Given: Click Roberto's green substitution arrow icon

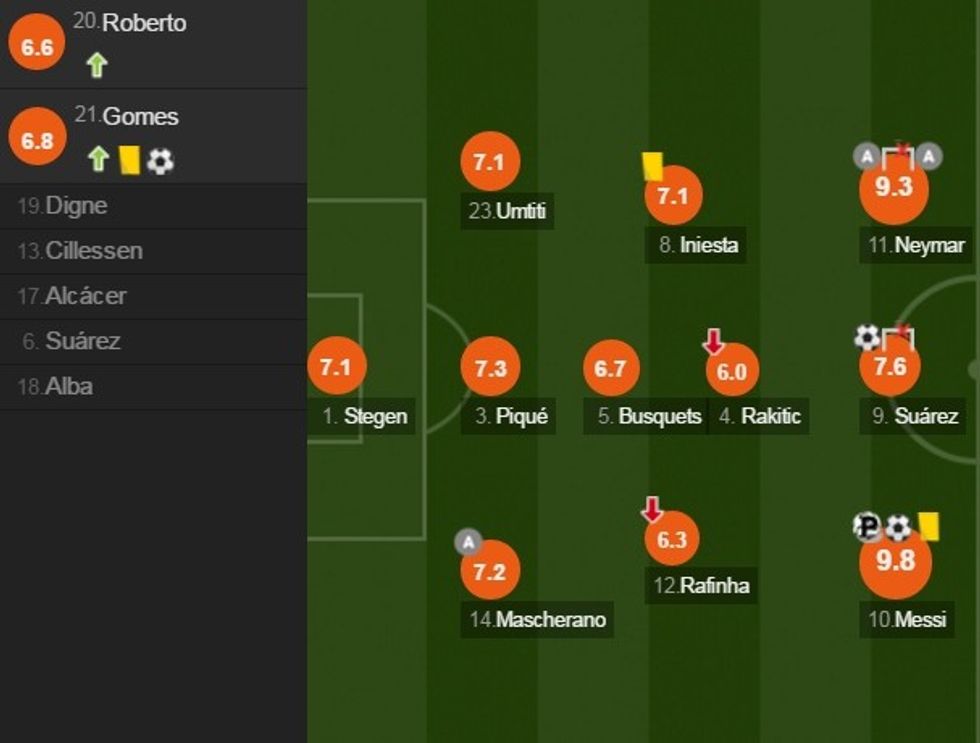Looking at the screenshot, I should click(96, 66).
